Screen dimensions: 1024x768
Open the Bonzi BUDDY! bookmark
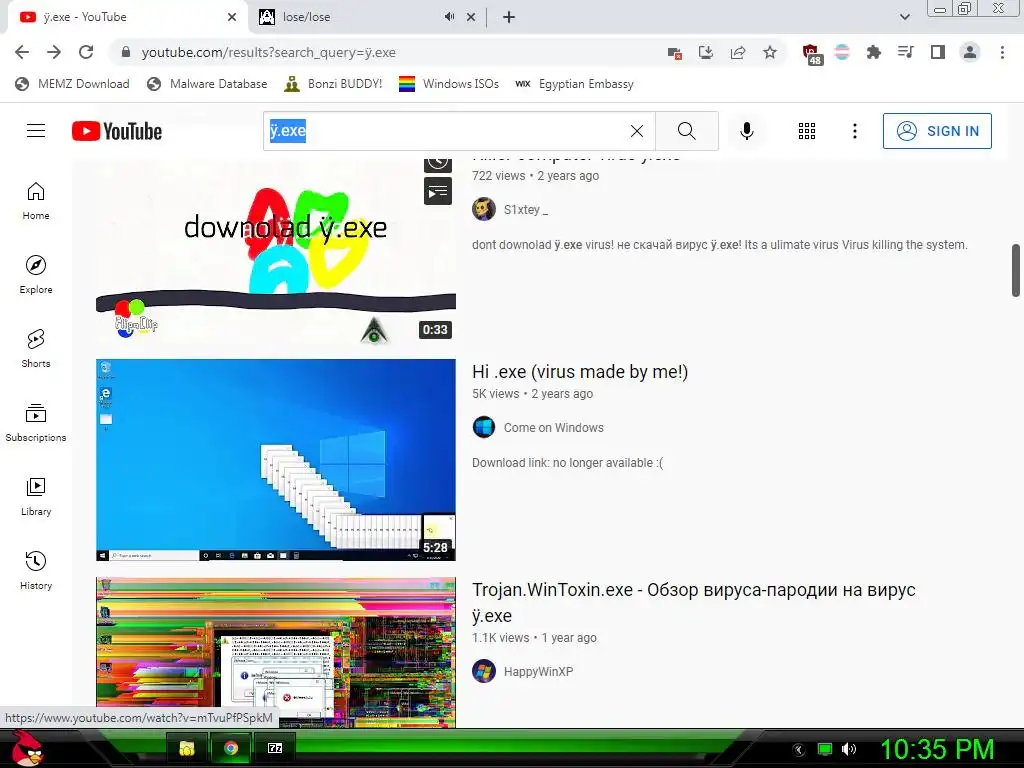[x=333, y=84]
